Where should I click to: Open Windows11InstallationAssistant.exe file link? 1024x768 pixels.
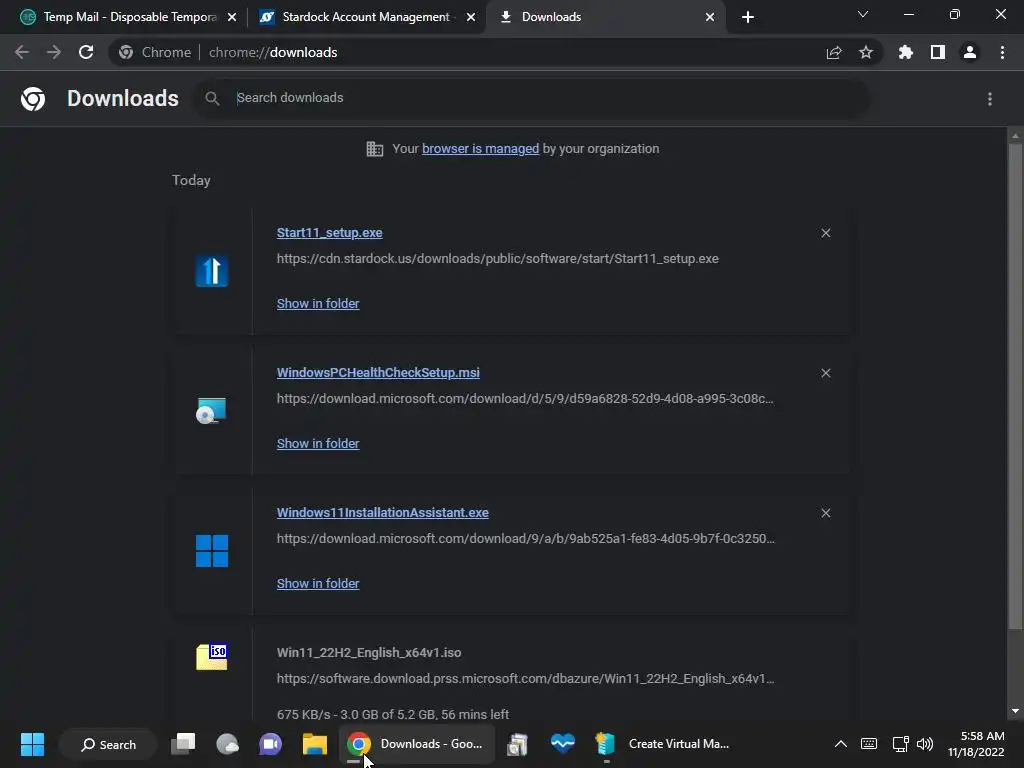tap(383, 513)
